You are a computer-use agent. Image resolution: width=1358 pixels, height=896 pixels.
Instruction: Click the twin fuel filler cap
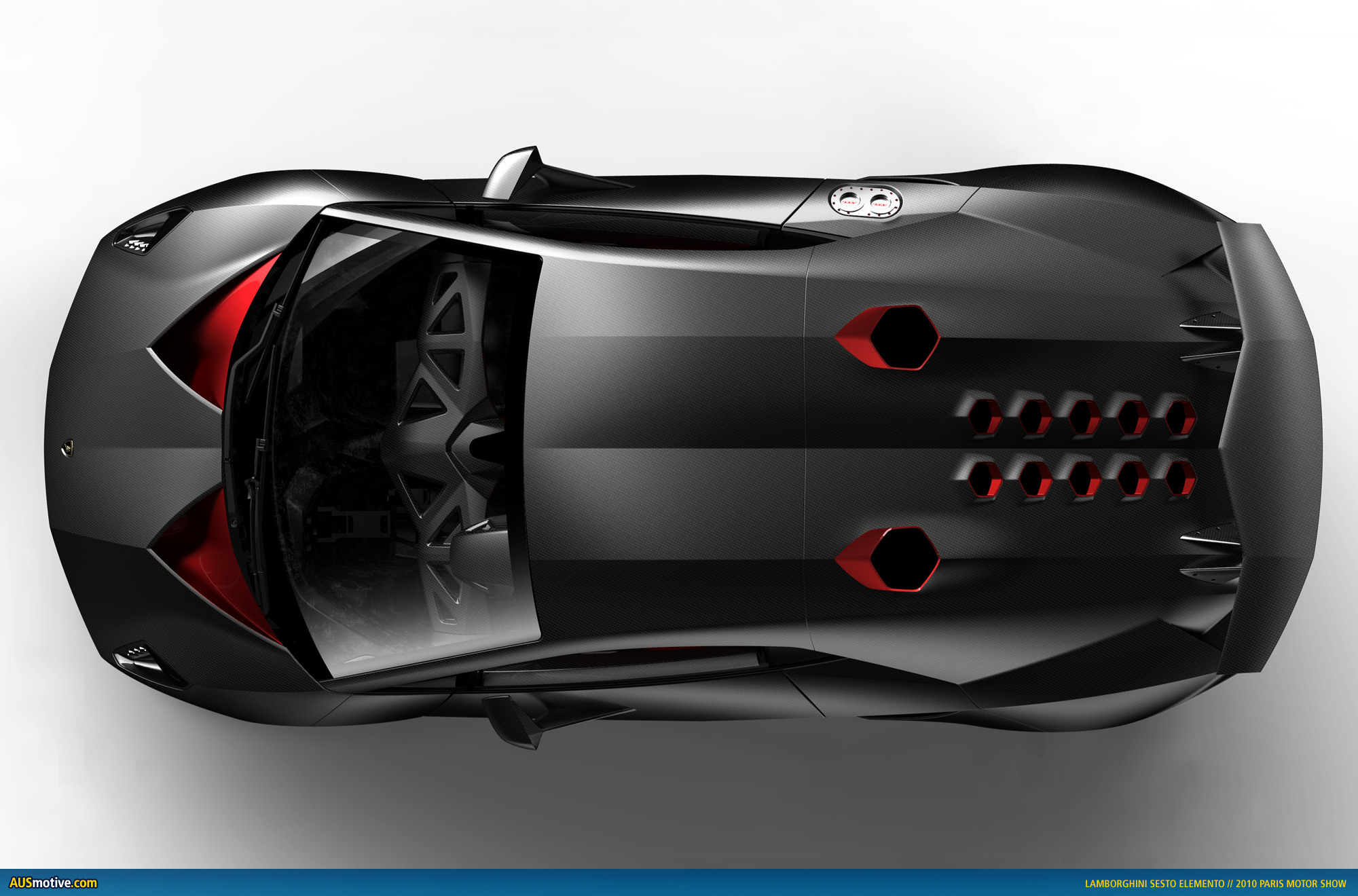point(866,201)
